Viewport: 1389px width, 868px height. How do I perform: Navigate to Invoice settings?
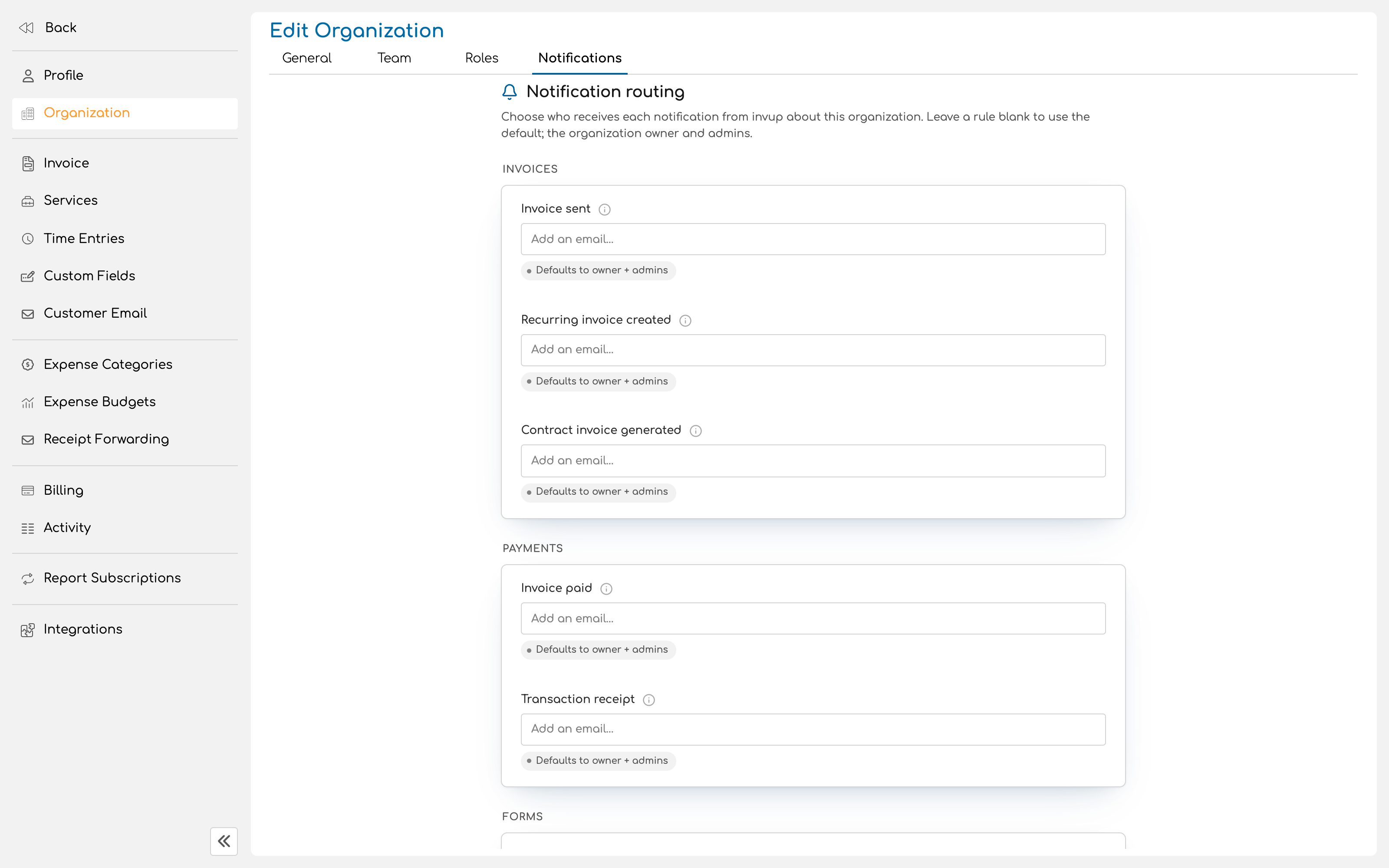click(125, 163)
